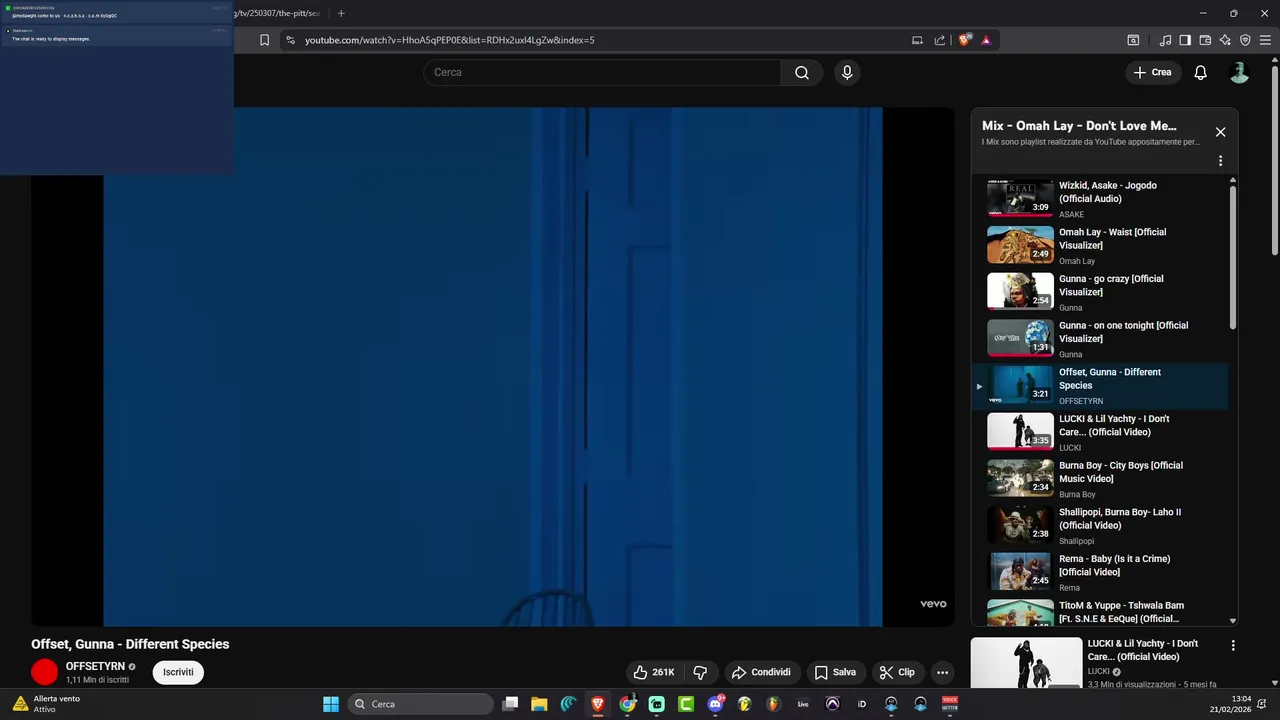Click the Windows taskbar Cerca search box

coord(421,704)
